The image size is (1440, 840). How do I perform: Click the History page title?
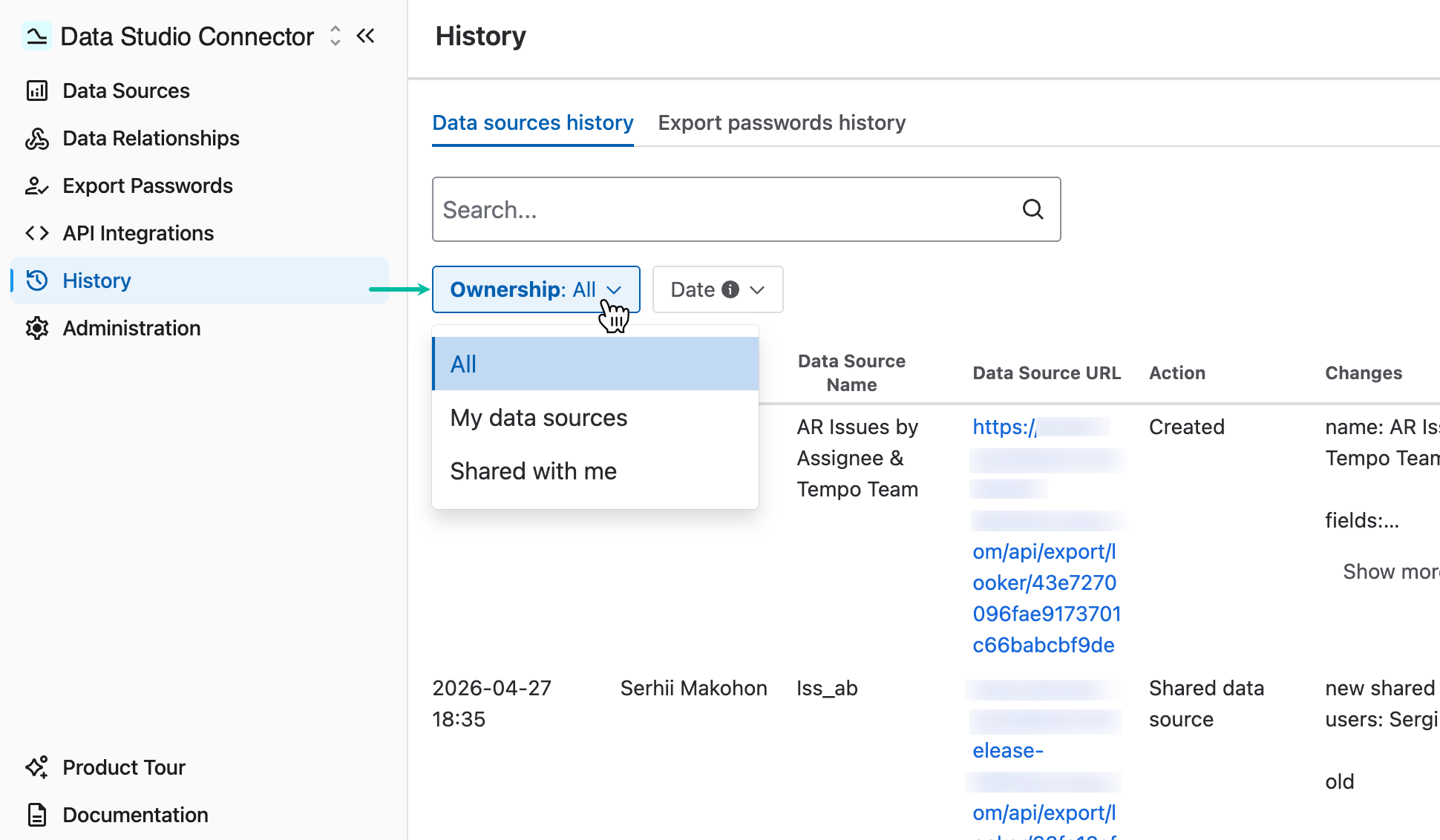[480, 36]
